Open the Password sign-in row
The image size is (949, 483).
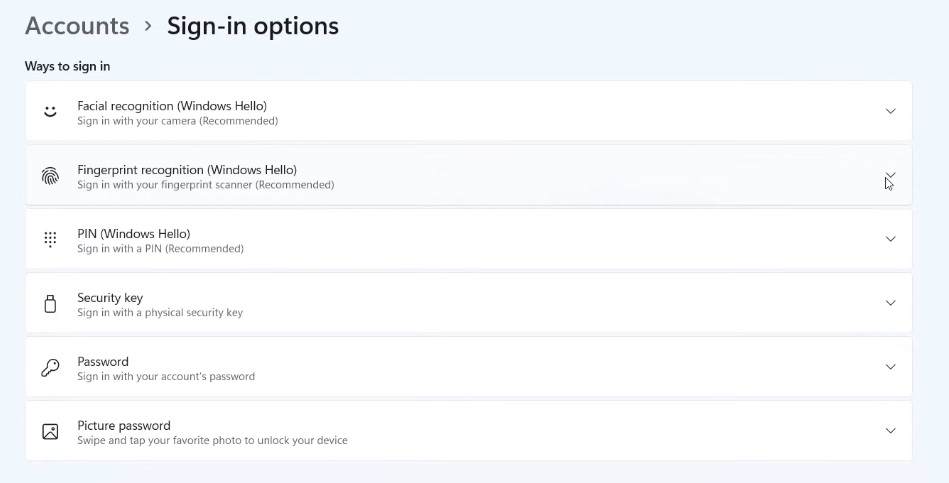tap(103, 361)
